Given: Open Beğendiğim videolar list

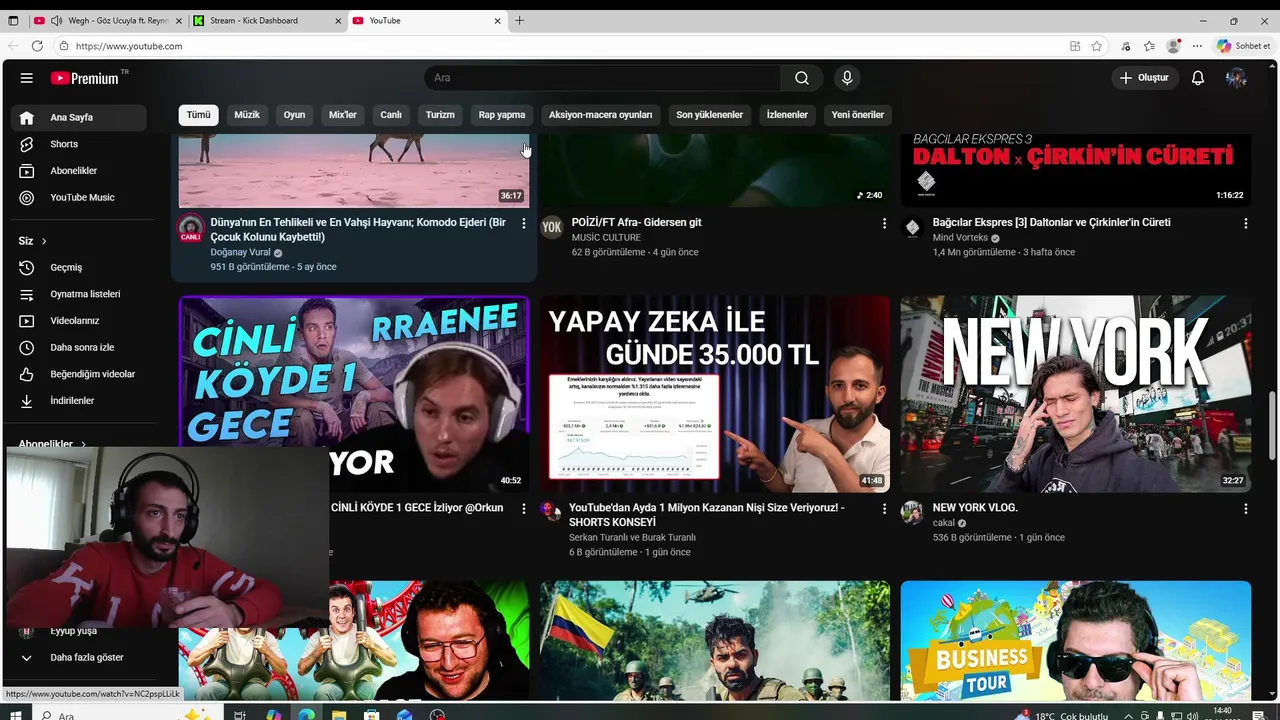Looking at the screenshot, I should click(x=79, y=374).
